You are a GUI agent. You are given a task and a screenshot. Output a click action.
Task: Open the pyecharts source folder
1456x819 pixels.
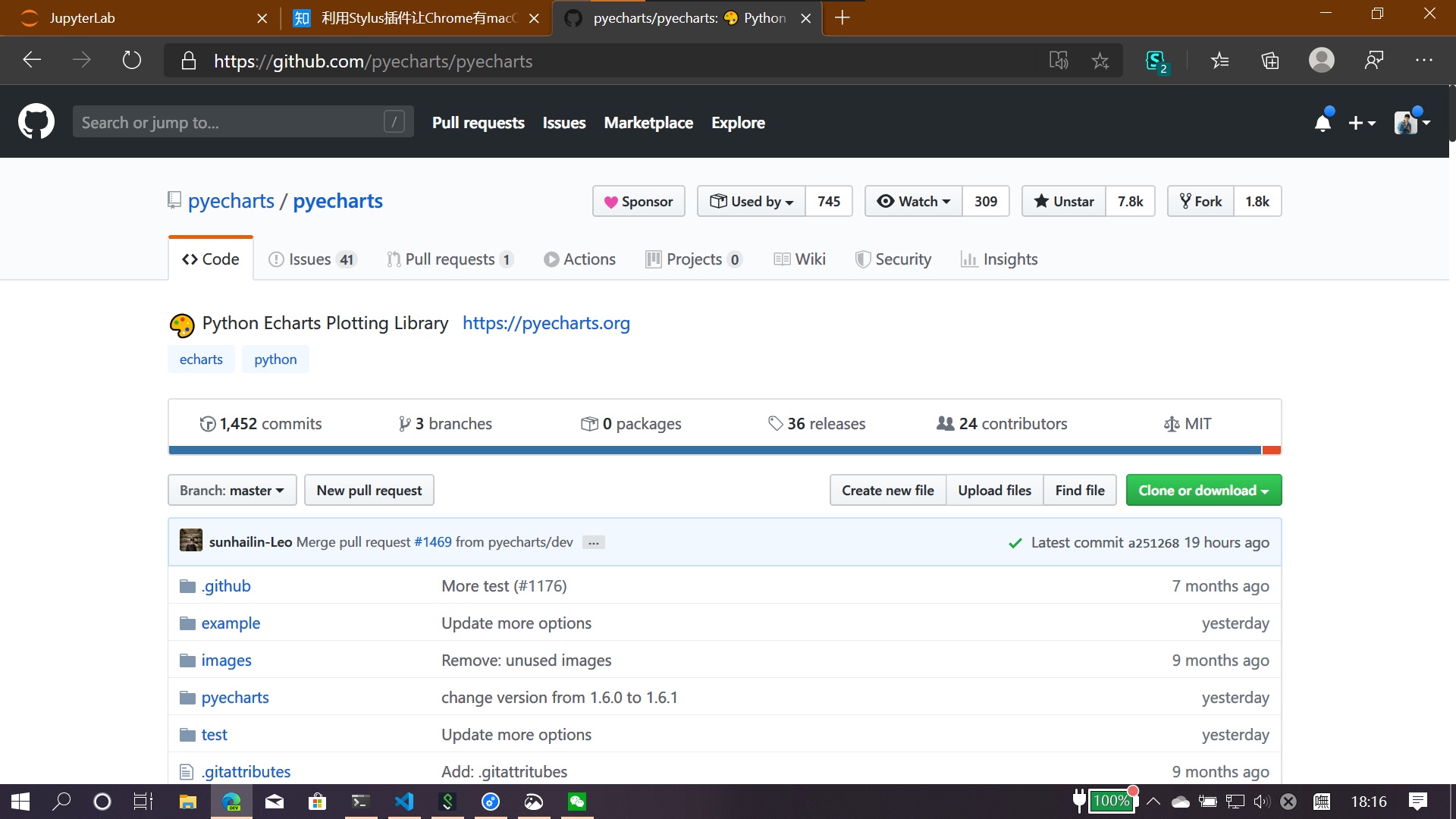point(235,697)
